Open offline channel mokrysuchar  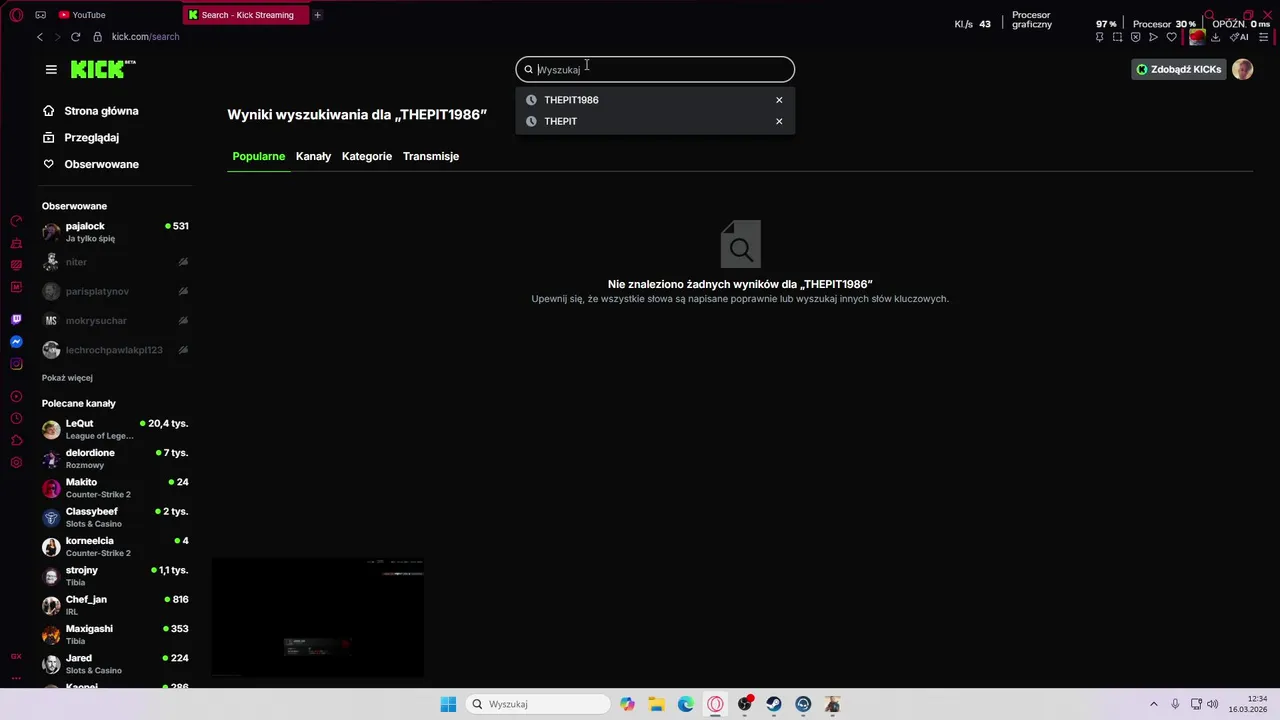(115, 320)
